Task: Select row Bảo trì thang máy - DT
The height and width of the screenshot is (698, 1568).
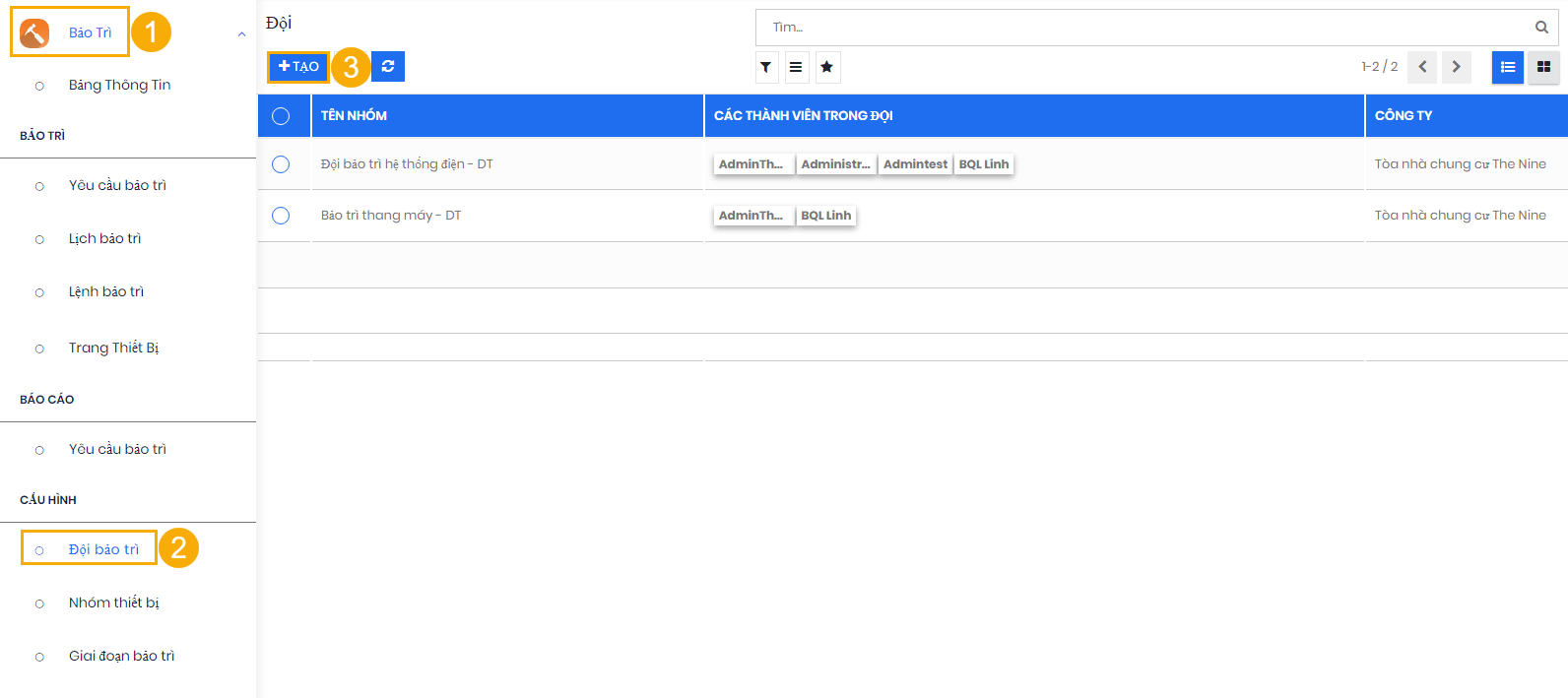Action: [x=281, y=216]
